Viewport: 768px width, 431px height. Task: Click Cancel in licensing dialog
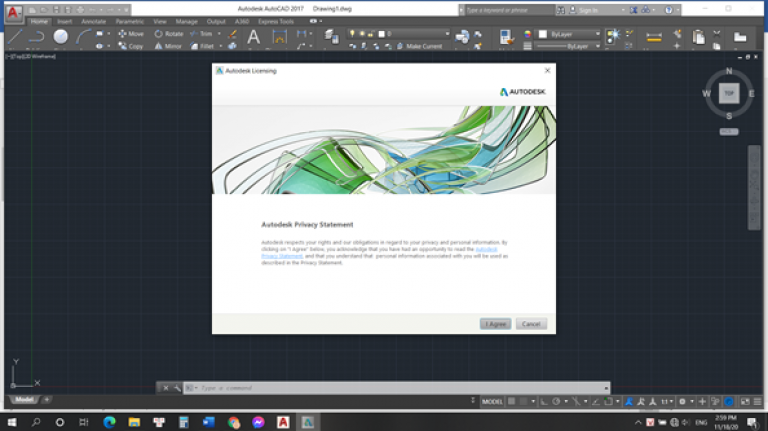[531, 324]
